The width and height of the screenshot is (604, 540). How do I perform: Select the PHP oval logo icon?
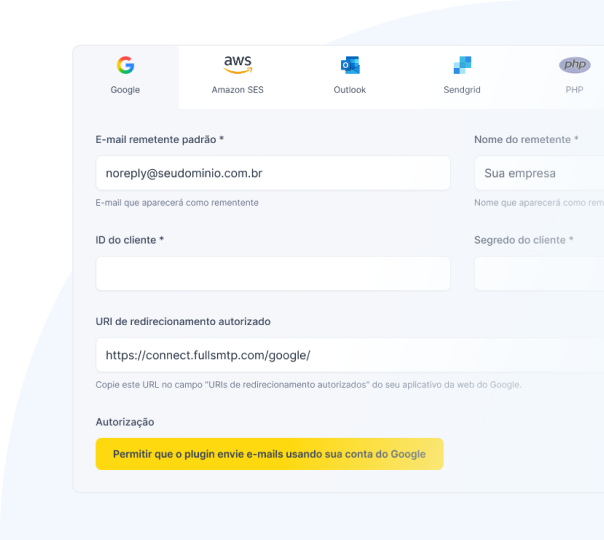click(x=574, y=65)
